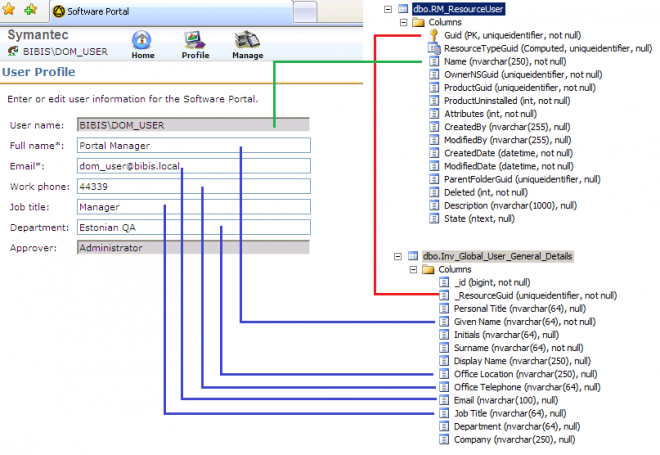Click the column icon beside ModifiedDate

point(434,166)
